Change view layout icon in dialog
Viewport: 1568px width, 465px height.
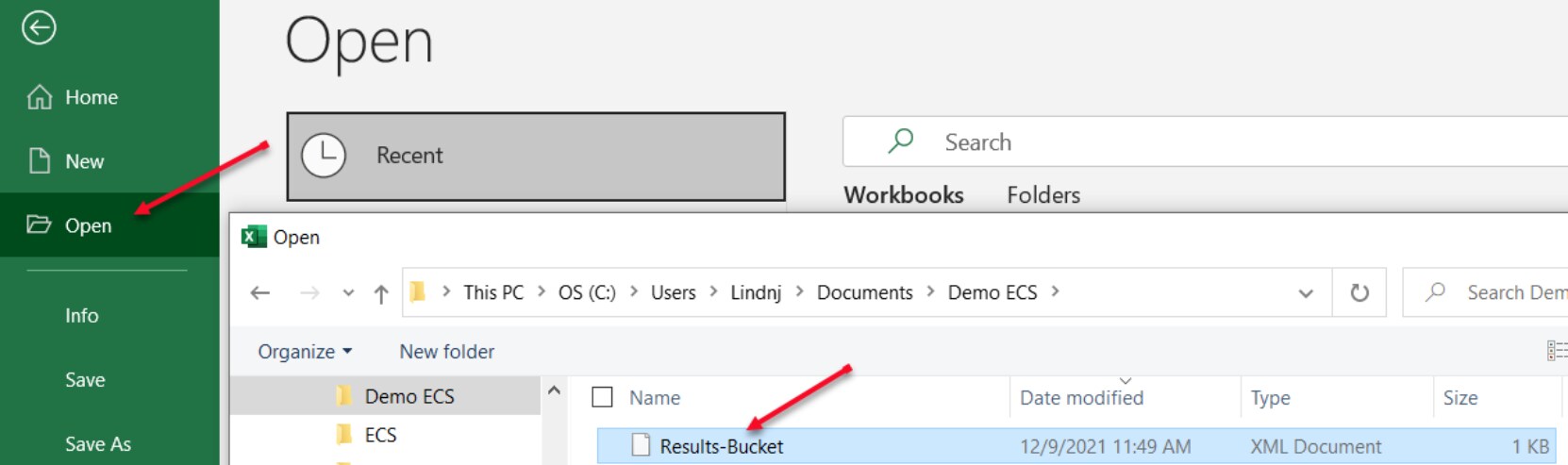coord(1557,351)
